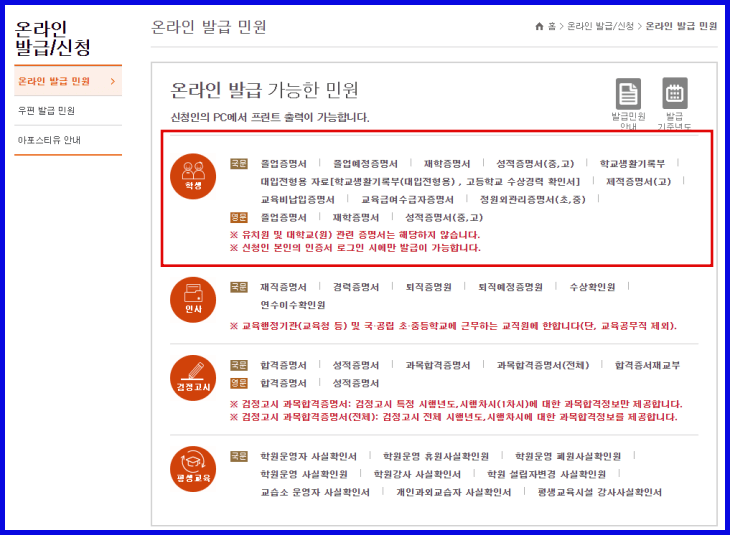The height and width of the screenshot is (535, 730).
Task: Open 과목합격증명서(전체) link
Action: click(x=542, y=365)
